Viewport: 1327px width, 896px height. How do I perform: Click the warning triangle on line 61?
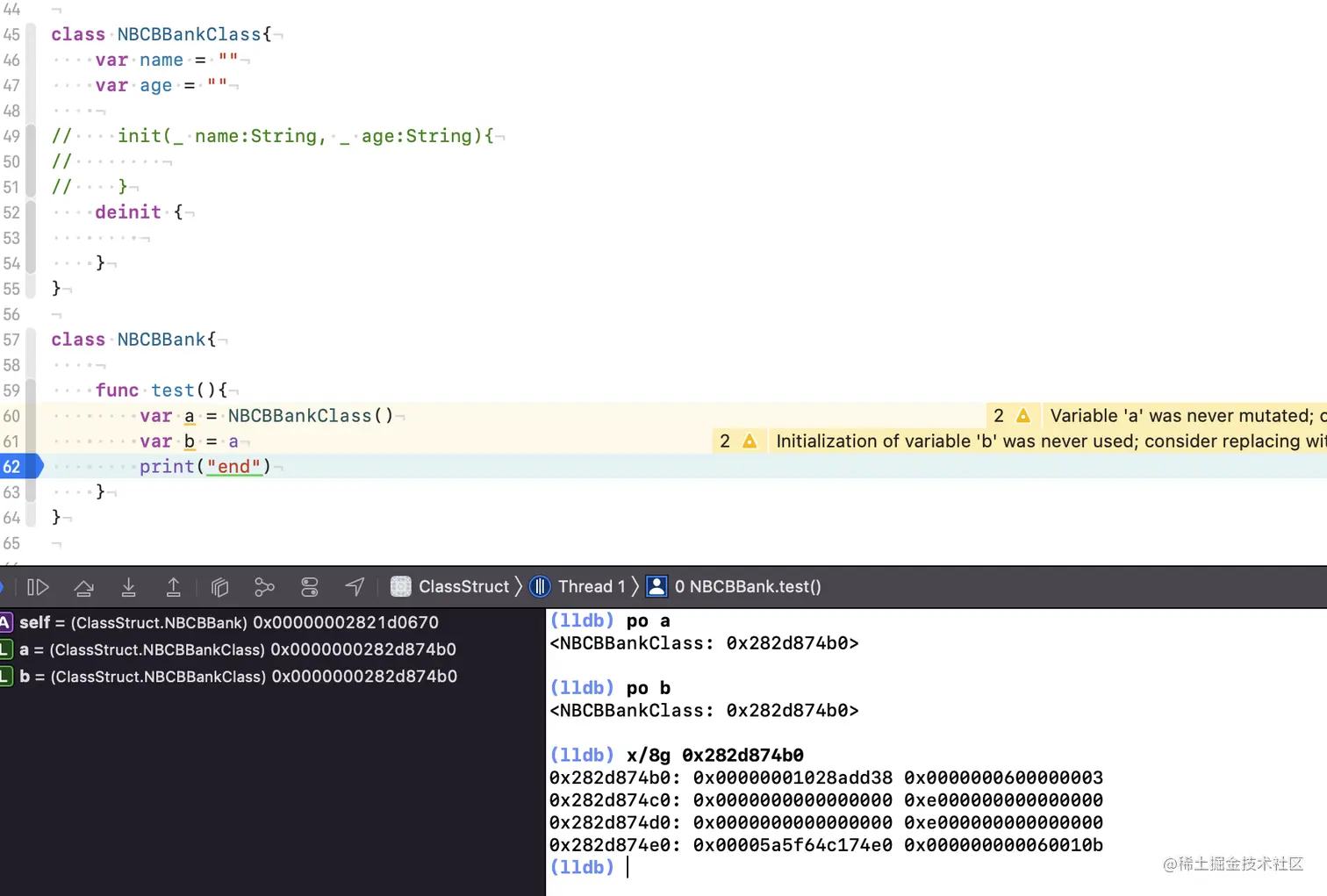[x=750, y=441]
